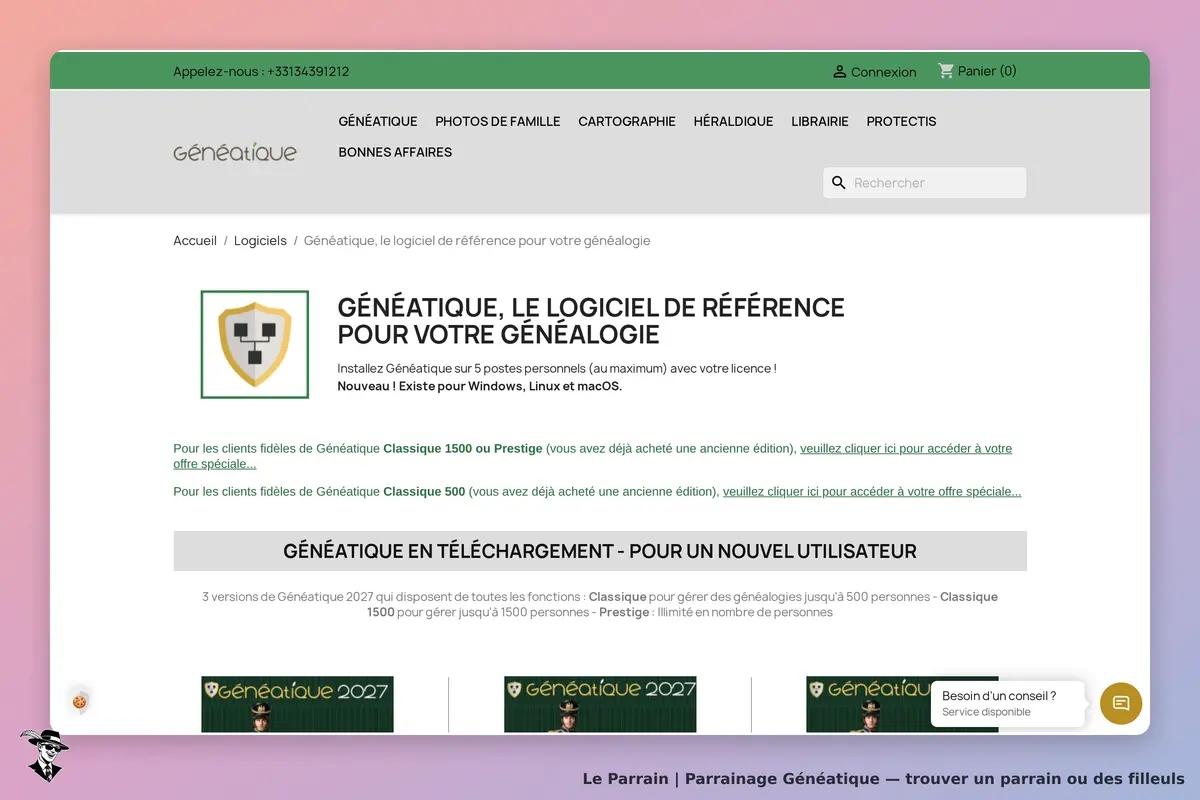The image size is (1200, 800).
Task: Open the CARTOGRAPHIE menu
Action: pyautogui.click(x=627, y=121)
